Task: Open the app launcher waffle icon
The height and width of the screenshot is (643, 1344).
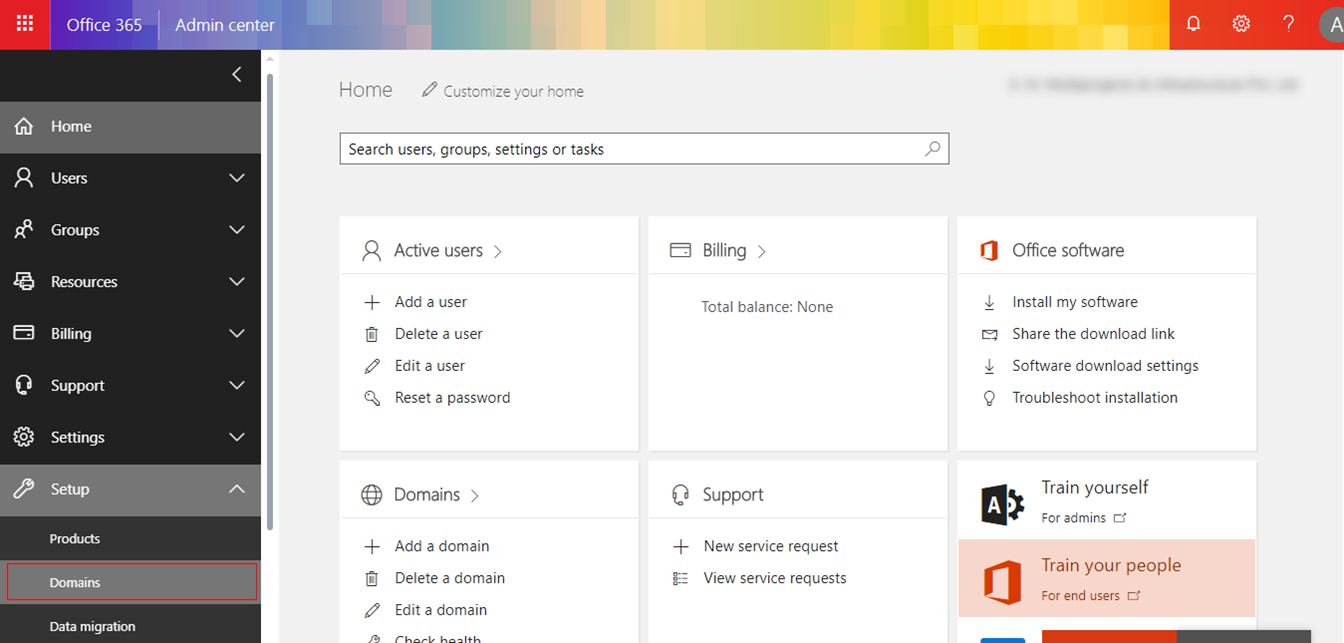Action: tap(25, 24)
